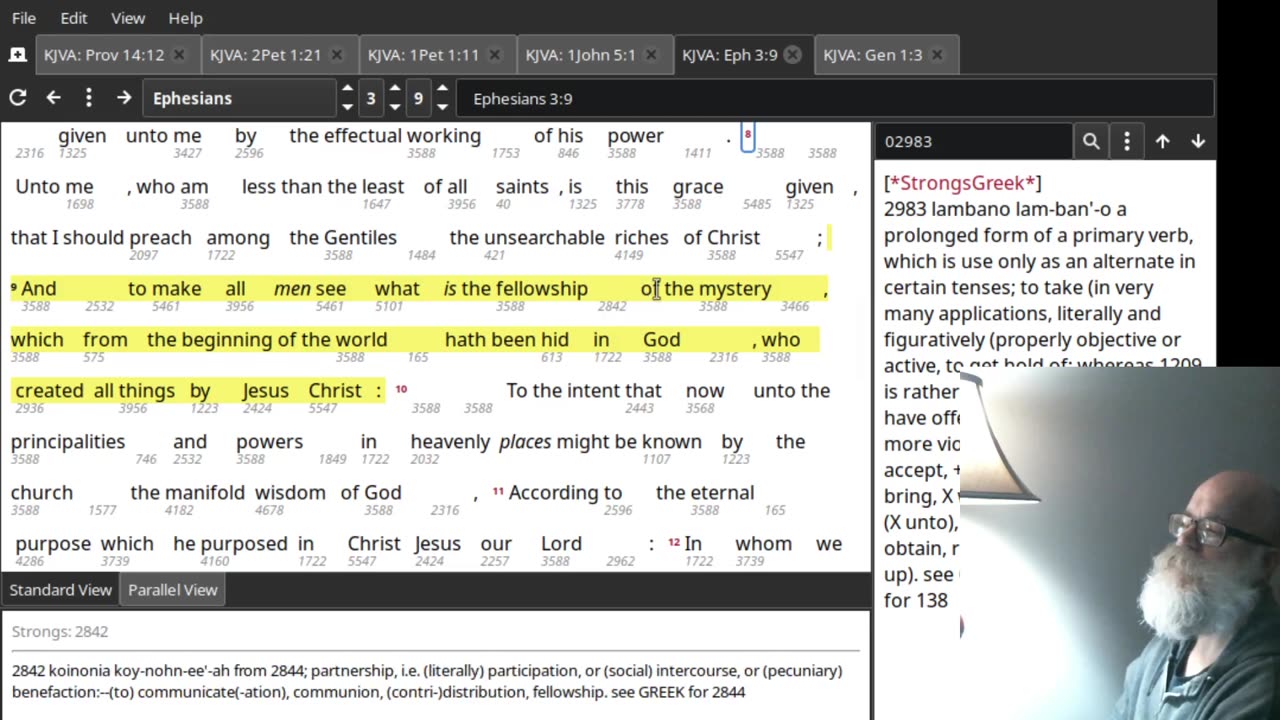Open the View menu
Viewport: 1280px width, 720px height.
pos(128,18)
